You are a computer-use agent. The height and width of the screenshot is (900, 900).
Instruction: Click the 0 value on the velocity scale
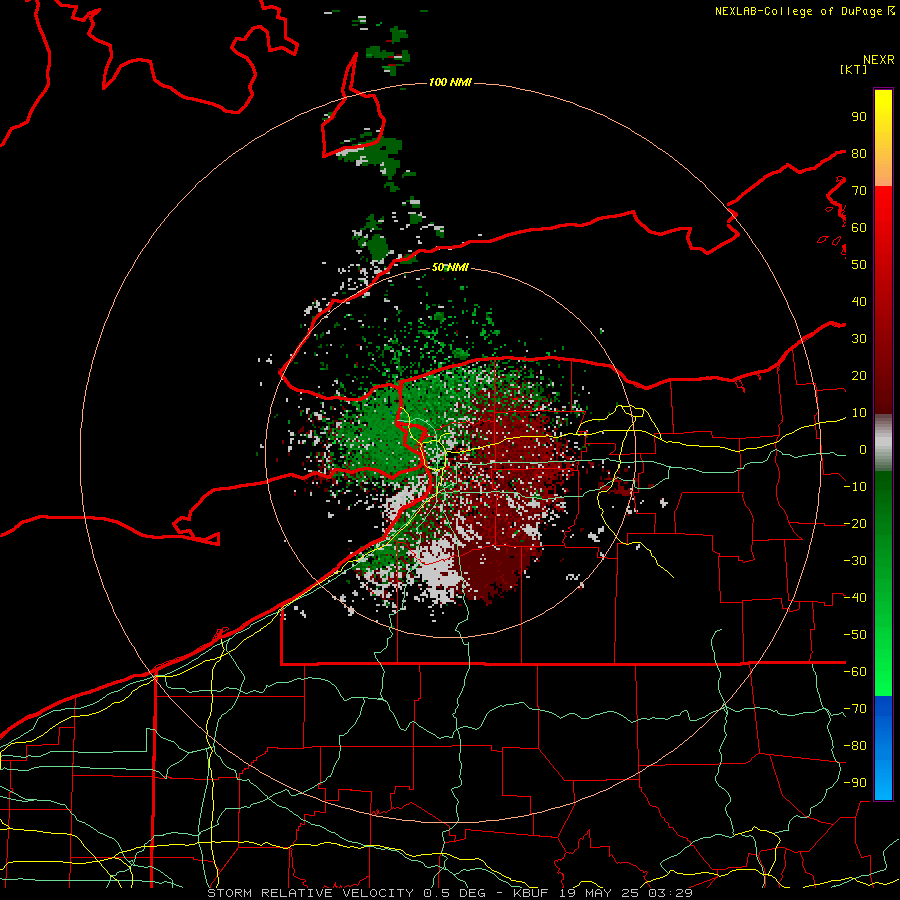point(863,450)
